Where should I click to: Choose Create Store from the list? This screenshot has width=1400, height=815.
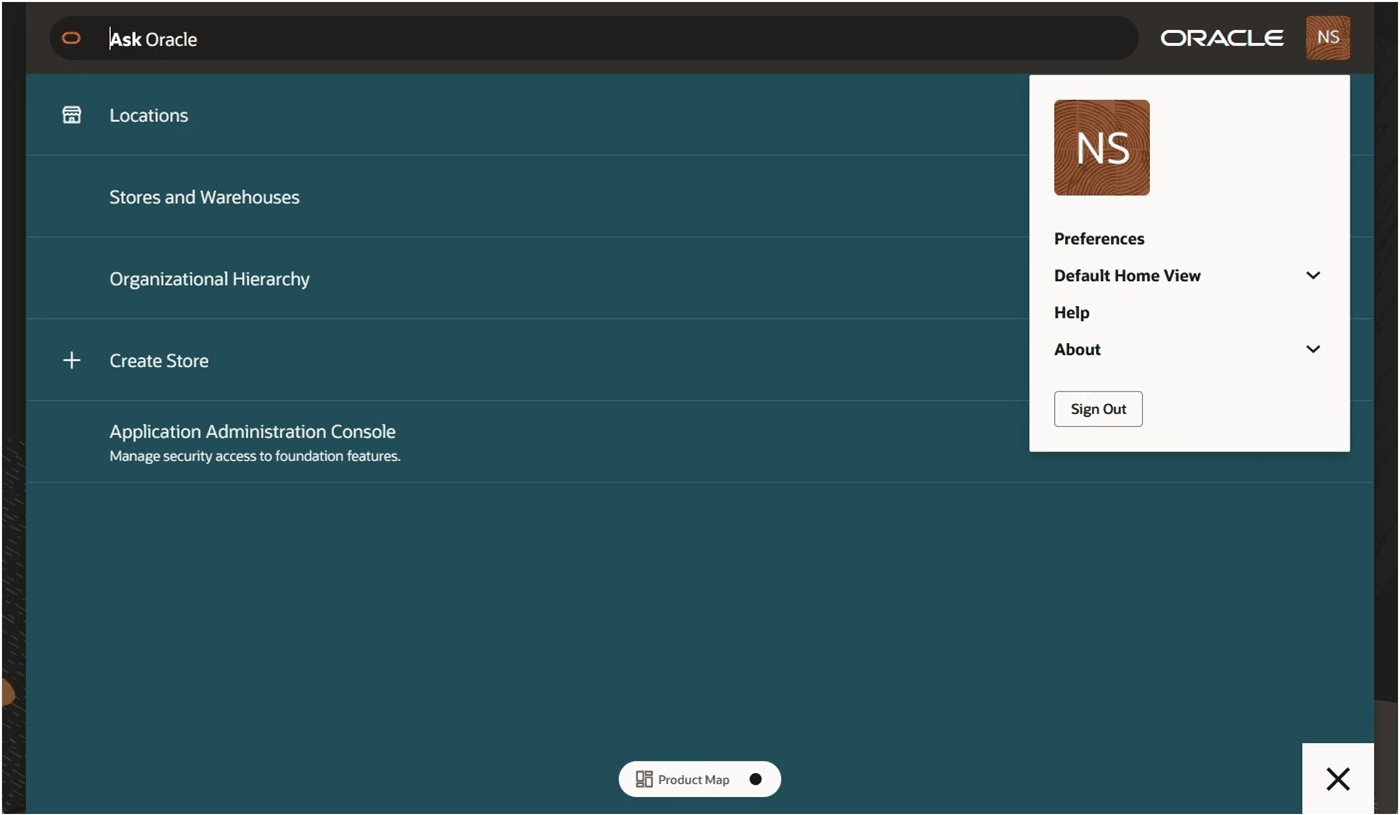coord(159,360)
